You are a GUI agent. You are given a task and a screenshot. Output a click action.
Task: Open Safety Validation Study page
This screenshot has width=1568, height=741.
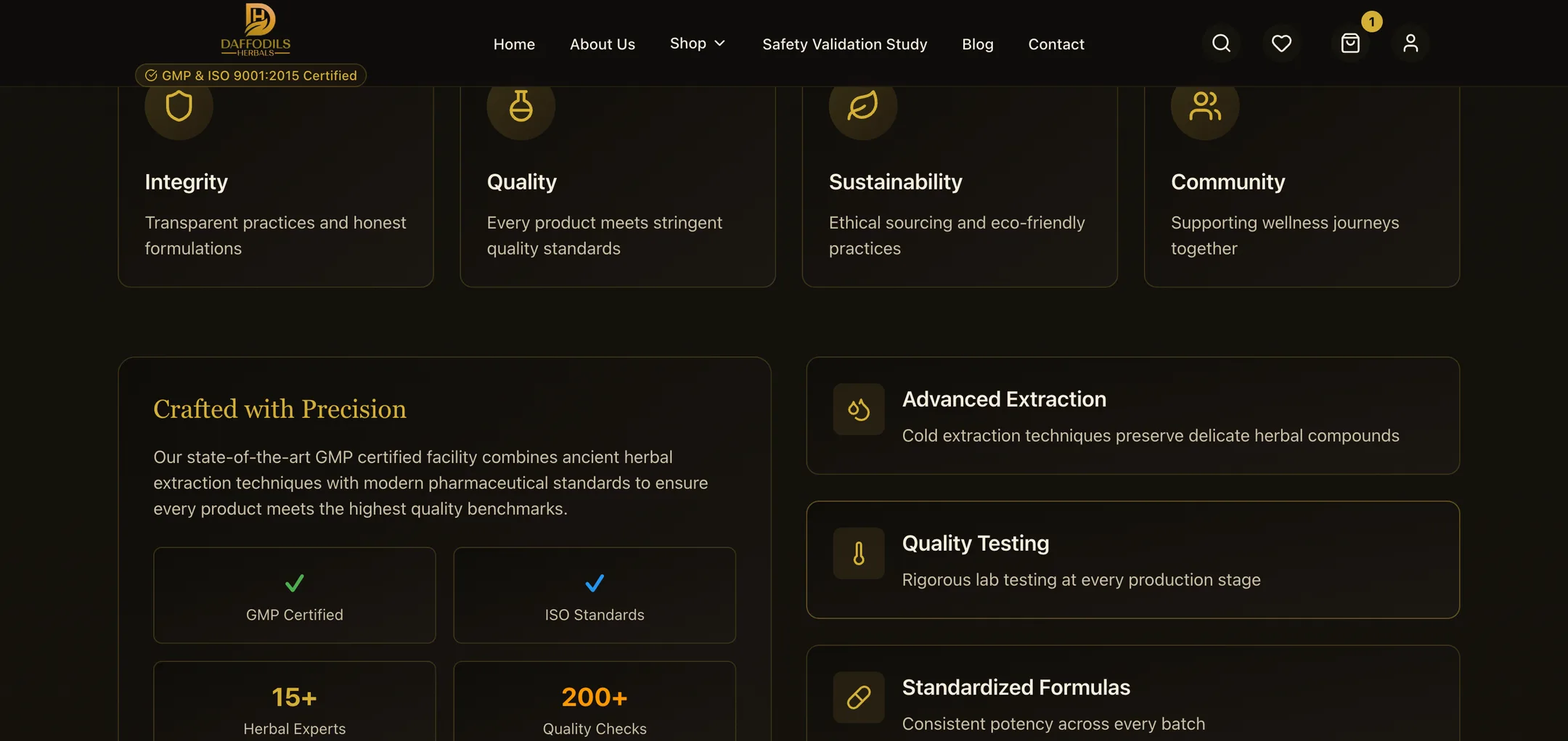coord(845,44)
